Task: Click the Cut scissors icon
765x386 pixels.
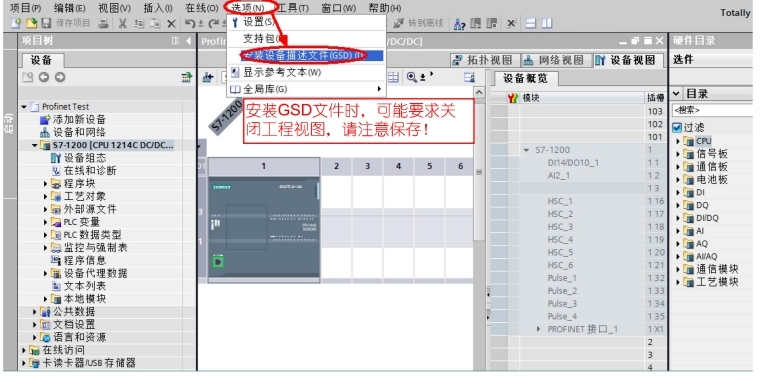Action: coord(122,23)
